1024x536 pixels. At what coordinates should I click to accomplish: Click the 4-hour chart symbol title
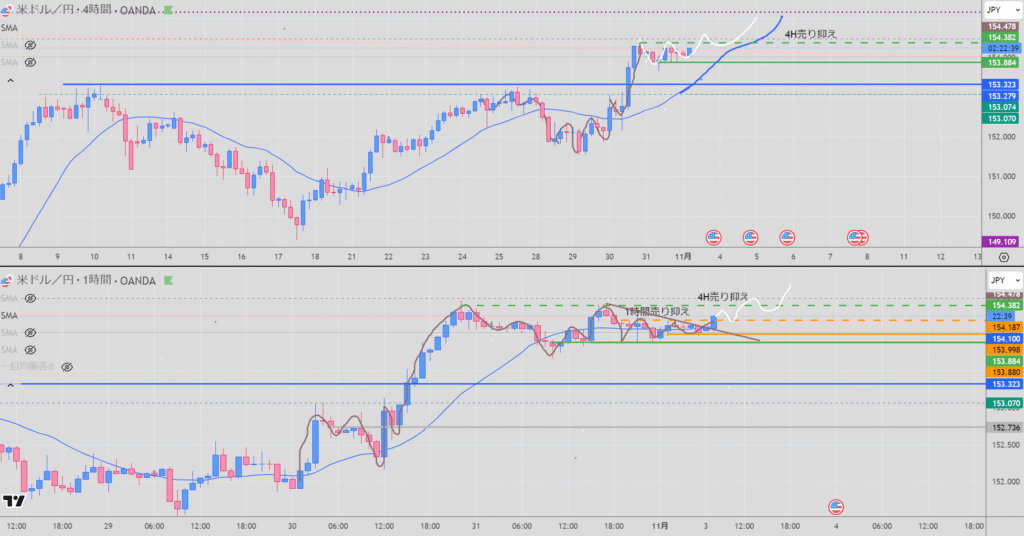coord(88,11)
